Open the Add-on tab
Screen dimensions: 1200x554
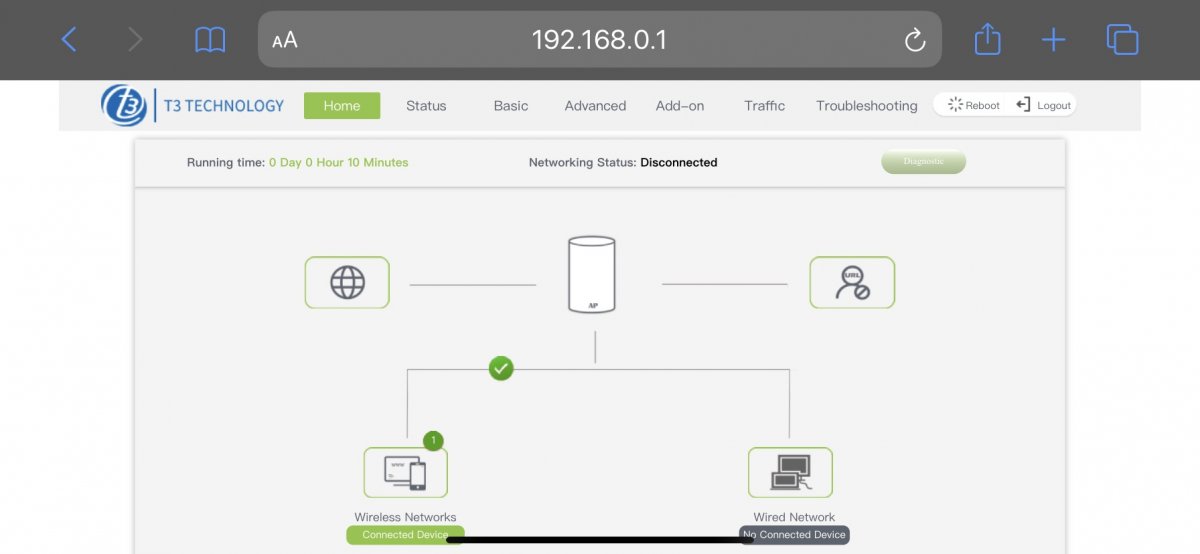pos(680,106)
